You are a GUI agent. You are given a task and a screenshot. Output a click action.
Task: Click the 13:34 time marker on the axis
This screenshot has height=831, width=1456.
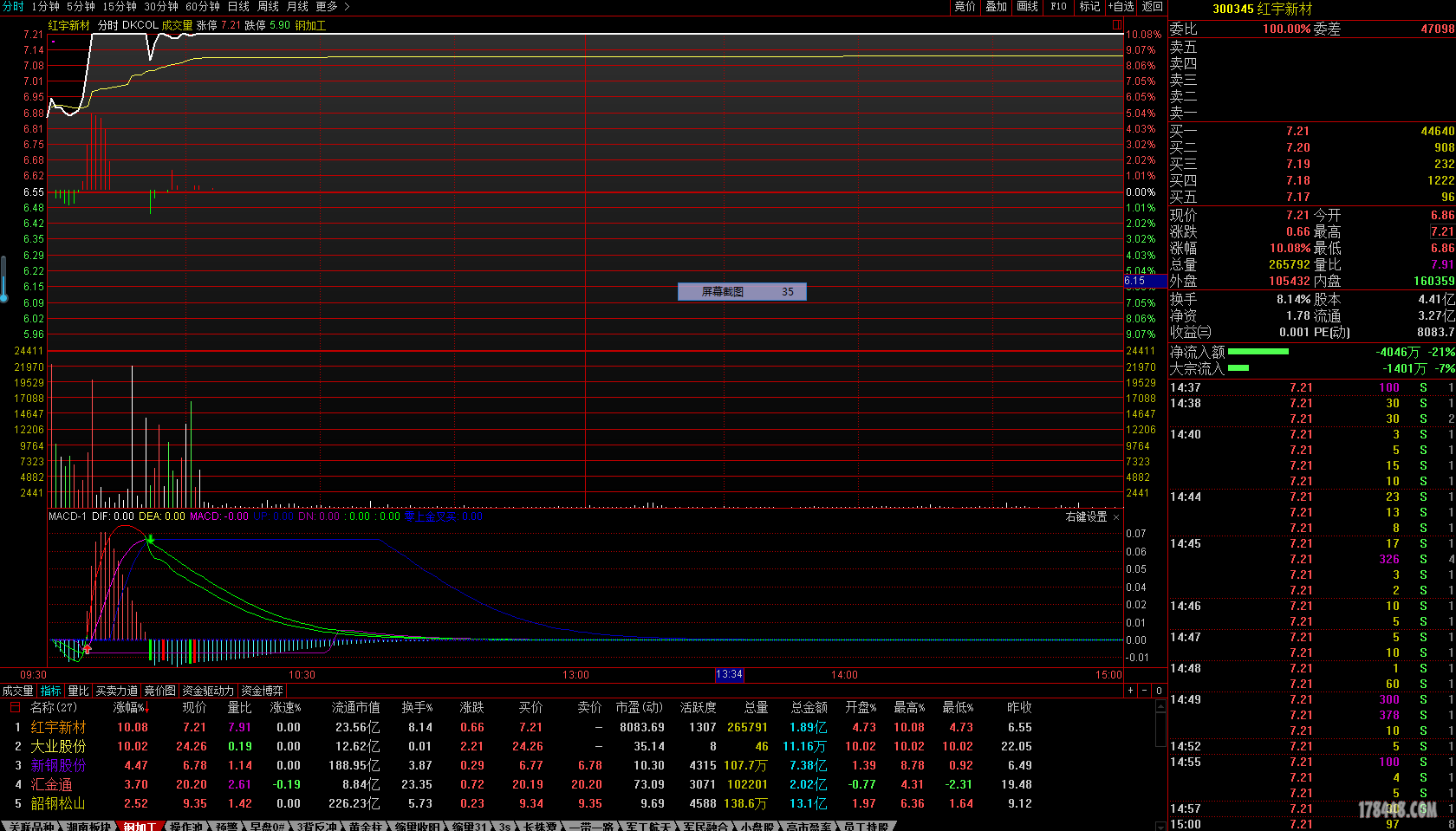pyautogui.click(x=729, y=675)
